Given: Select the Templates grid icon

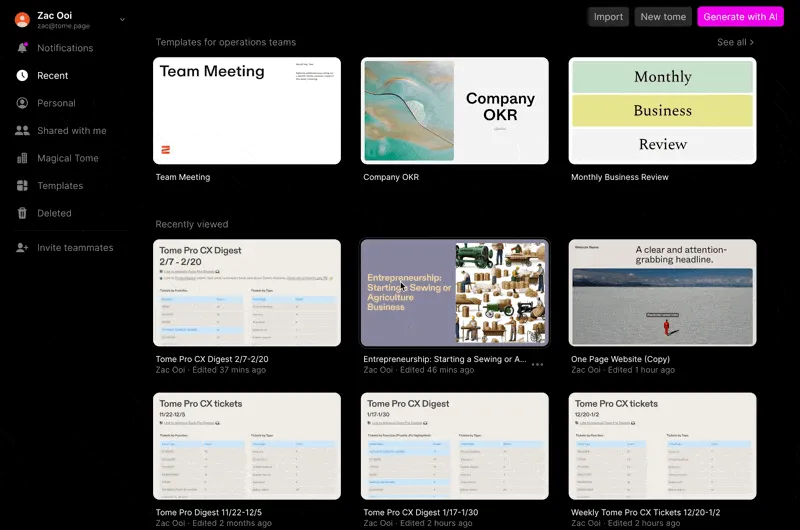Looking at the screenshot, I should point(22,186).
